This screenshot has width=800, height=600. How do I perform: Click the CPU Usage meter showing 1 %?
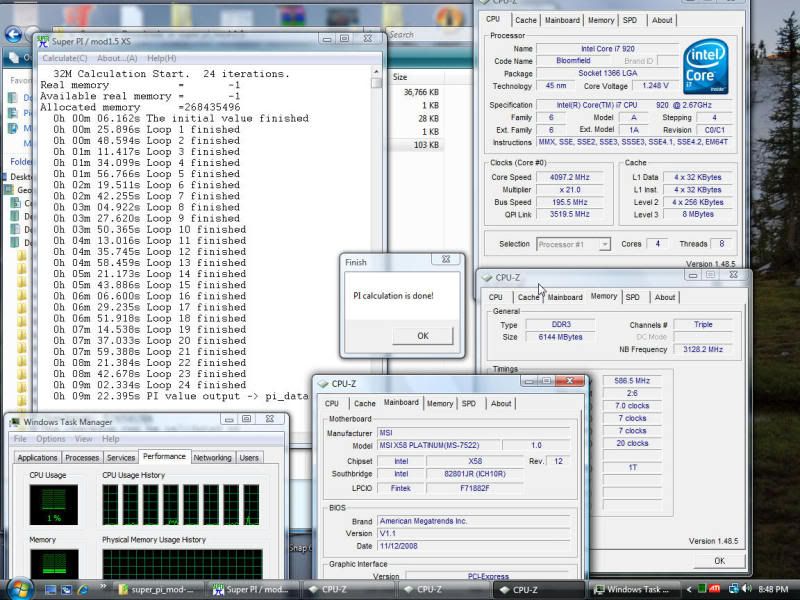[x=54, y=505]
